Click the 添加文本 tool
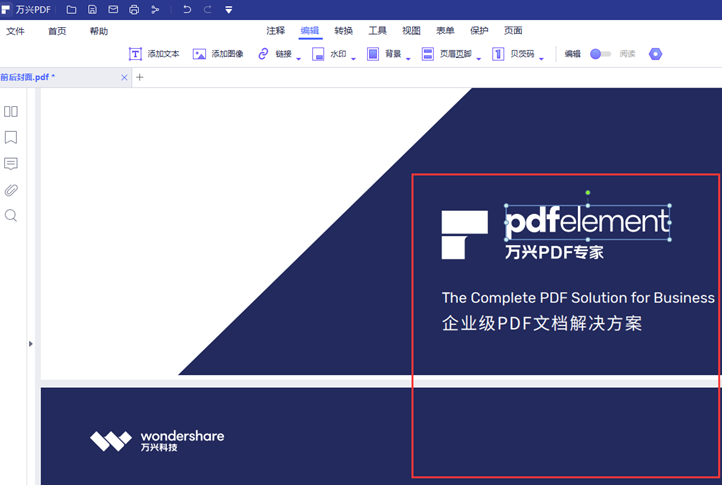 tap(154, 54)
